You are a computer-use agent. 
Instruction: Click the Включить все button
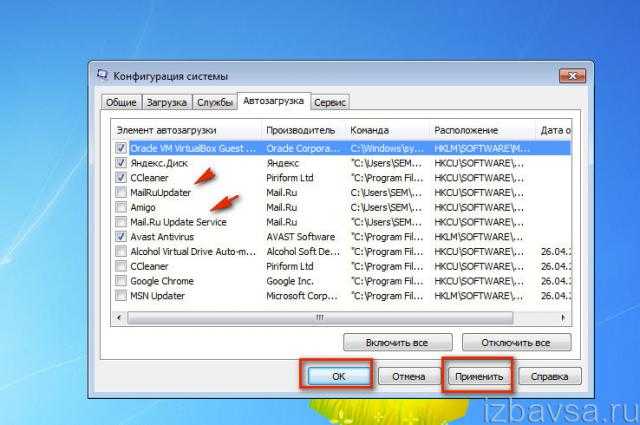click(398, 343)
